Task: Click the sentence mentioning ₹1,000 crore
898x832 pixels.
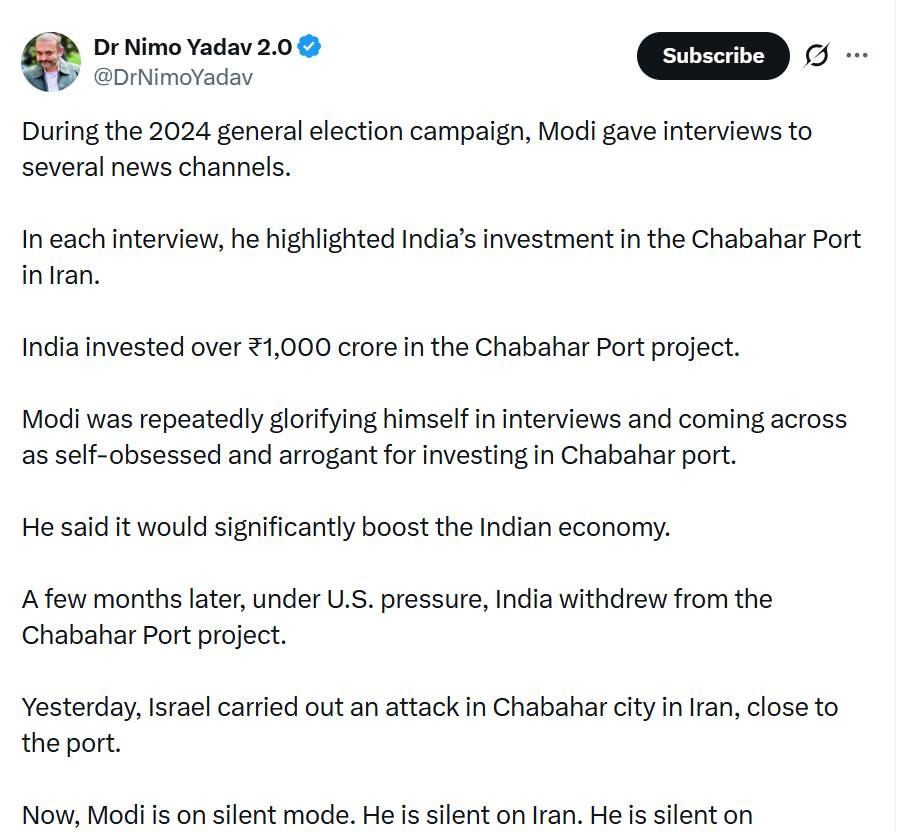Action: 380,347
